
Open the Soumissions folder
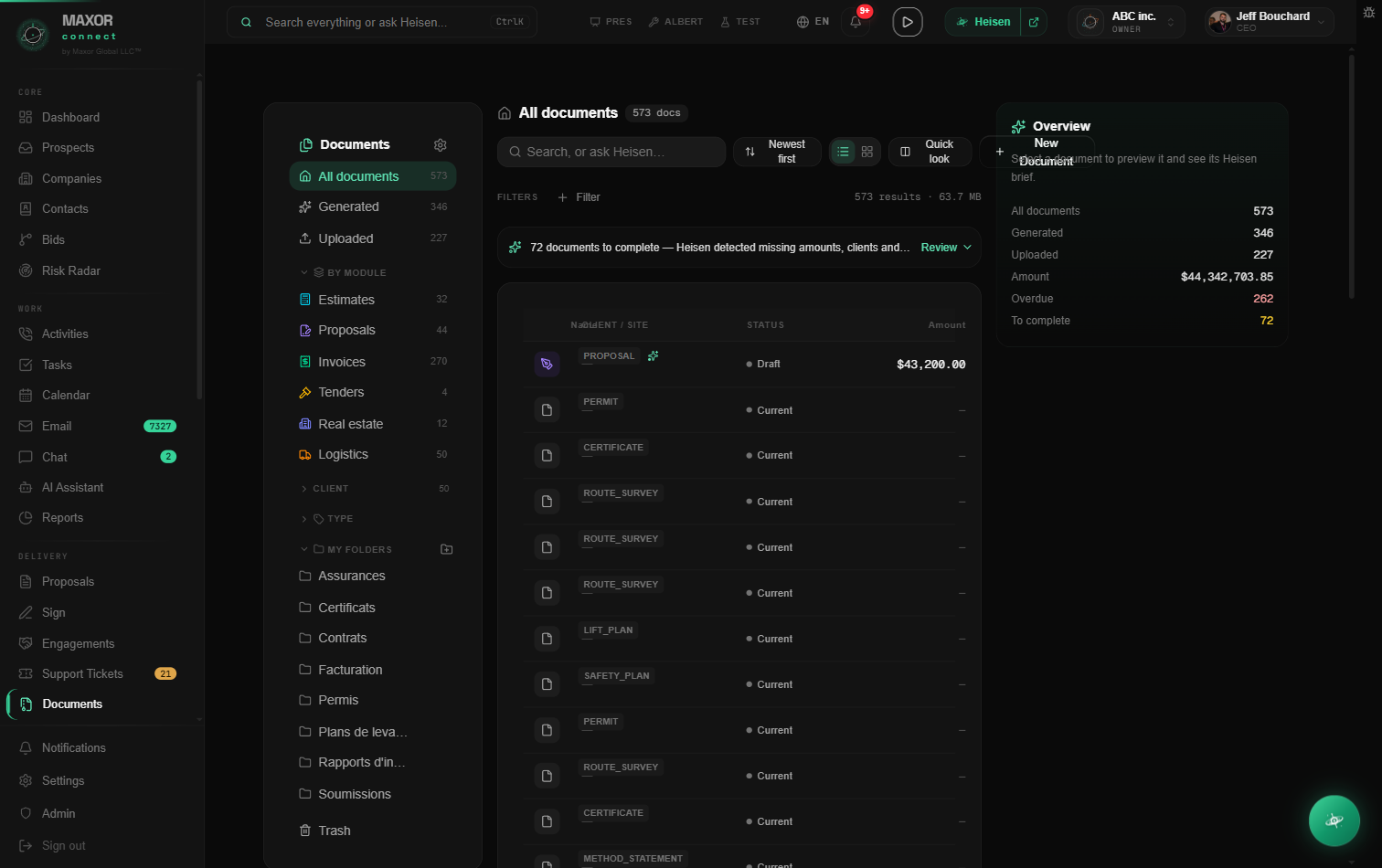(373, 794)
